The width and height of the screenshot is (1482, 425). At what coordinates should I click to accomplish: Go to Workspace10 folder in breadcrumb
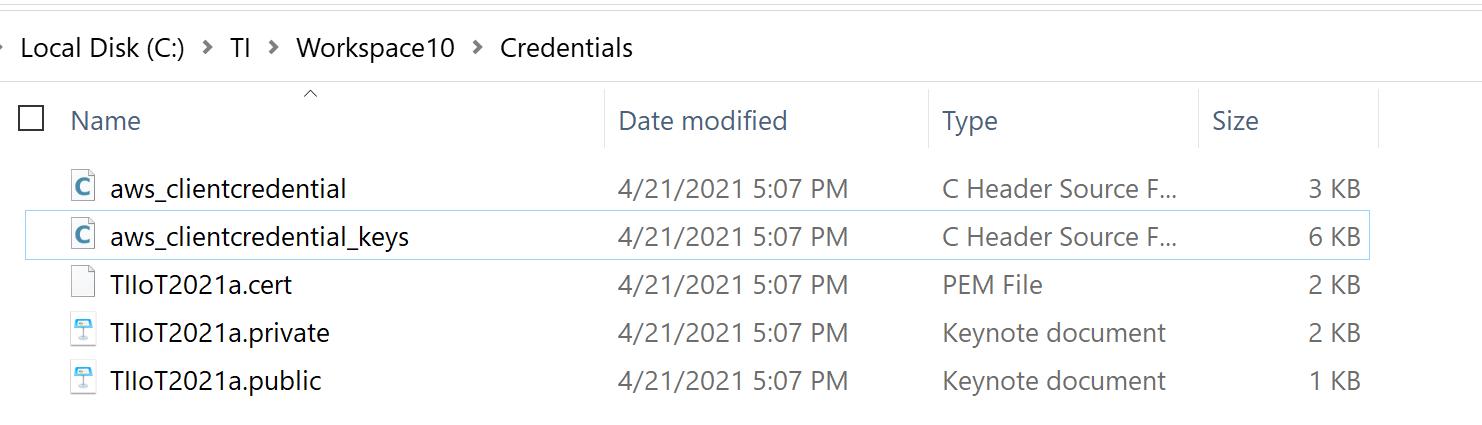coord(375,48)
